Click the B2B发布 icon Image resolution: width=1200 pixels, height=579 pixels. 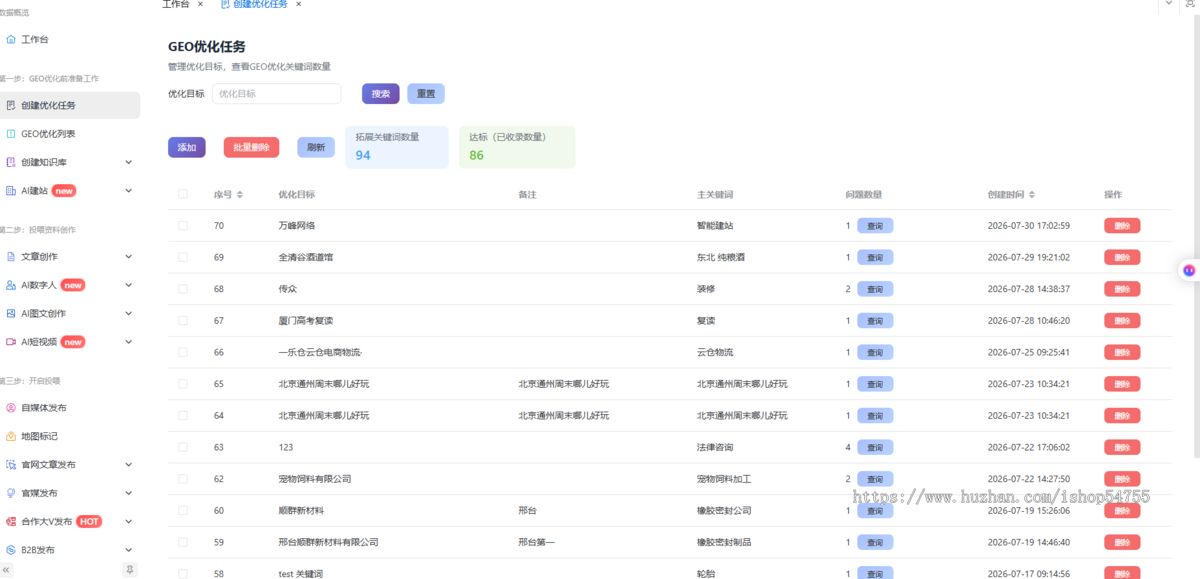[x=10, y=550]
